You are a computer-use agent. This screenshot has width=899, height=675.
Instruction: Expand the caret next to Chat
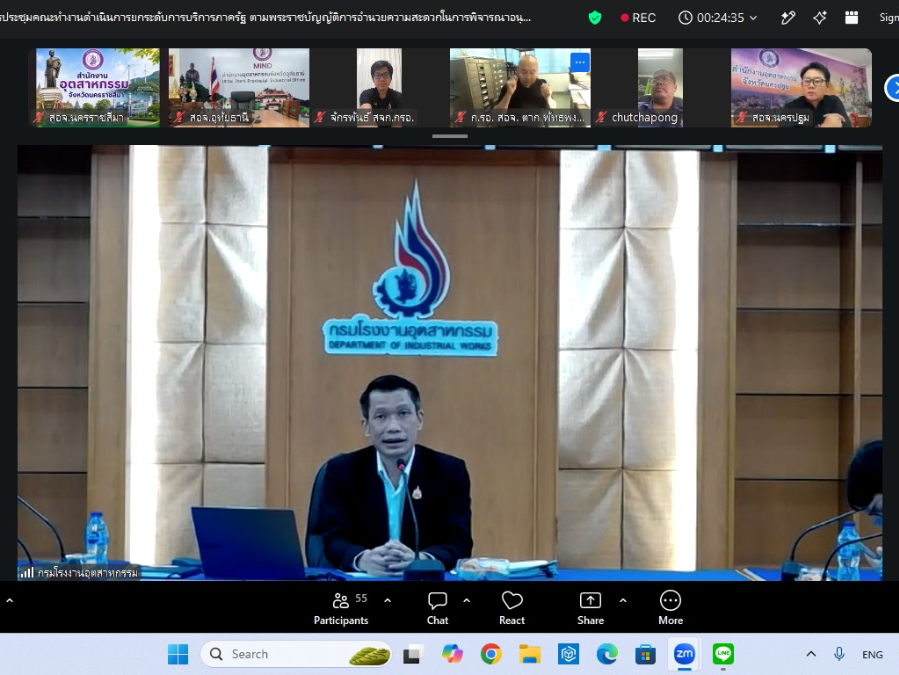(467, 600)
